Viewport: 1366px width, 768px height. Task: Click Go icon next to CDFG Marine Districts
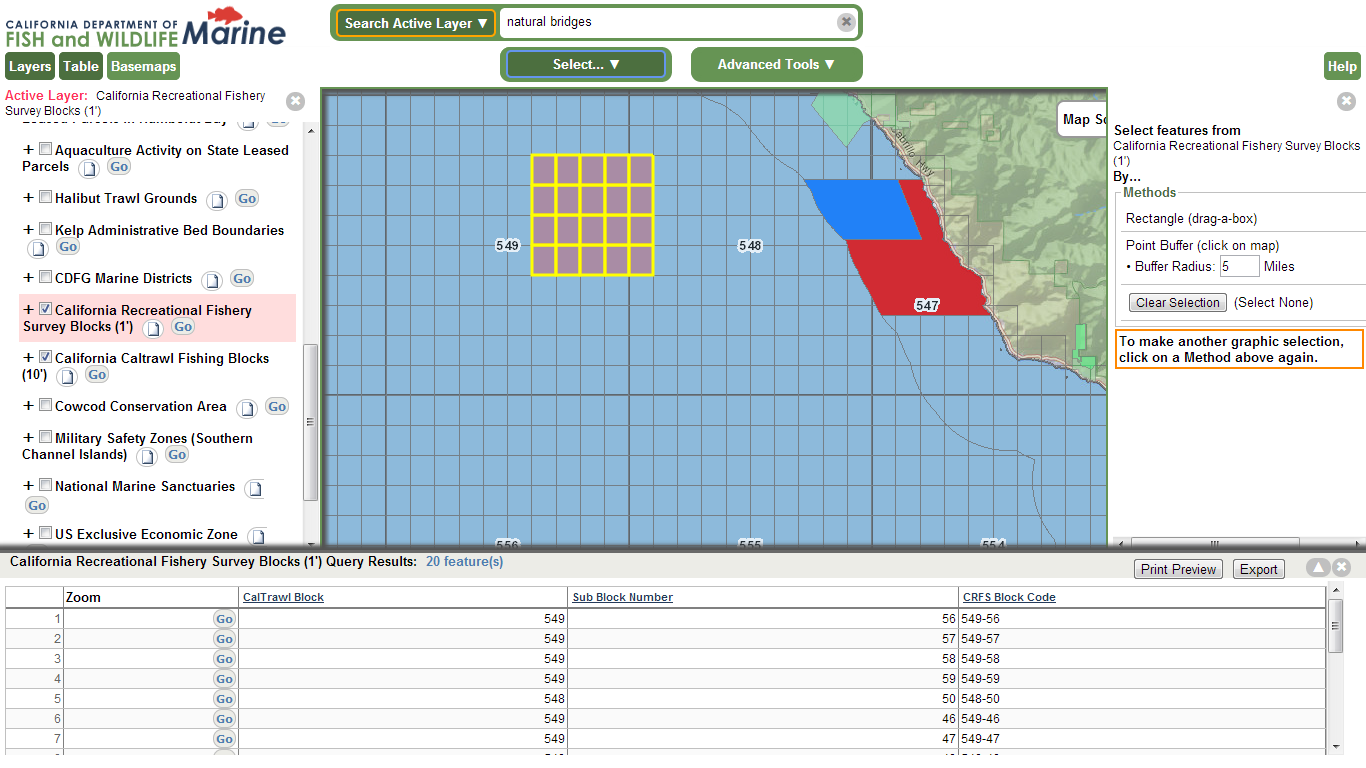tap(242, 279)
